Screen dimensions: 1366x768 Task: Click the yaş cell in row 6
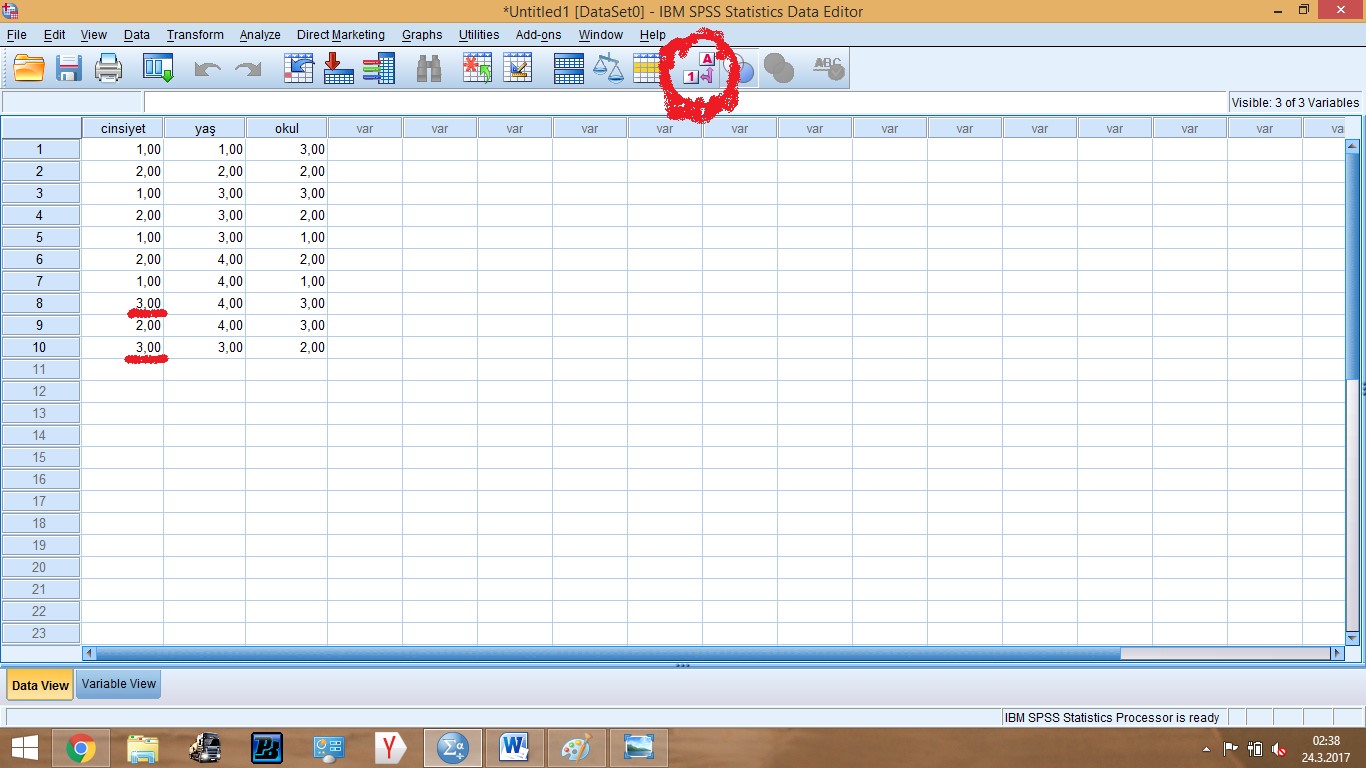coord(205,259)
